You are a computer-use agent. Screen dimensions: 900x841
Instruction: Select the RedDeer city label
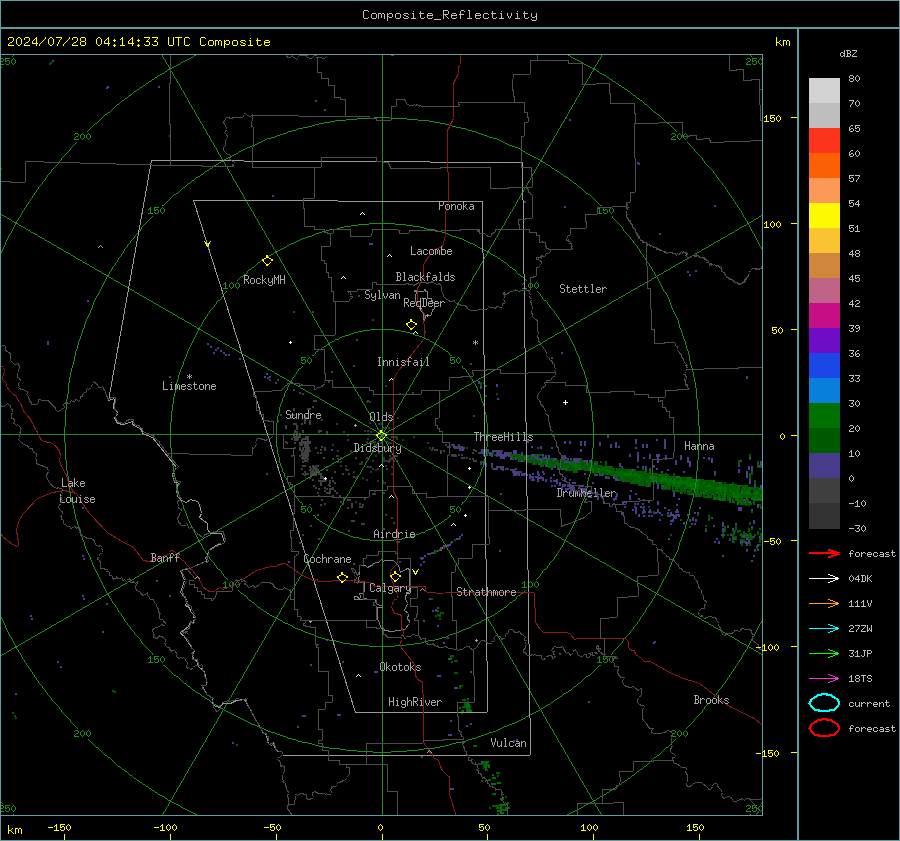pyautogui.click(x=424, y=303)
